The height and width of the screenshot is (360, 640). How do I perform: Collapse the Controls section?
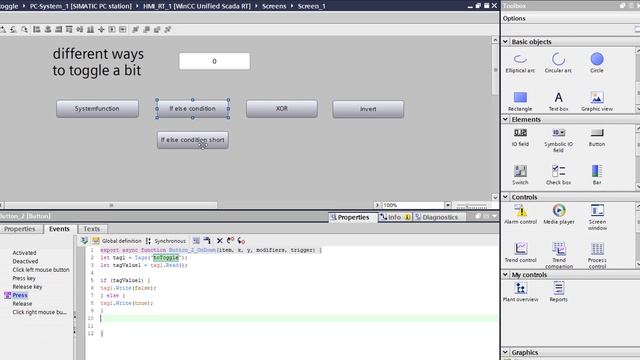pos(505,197)
